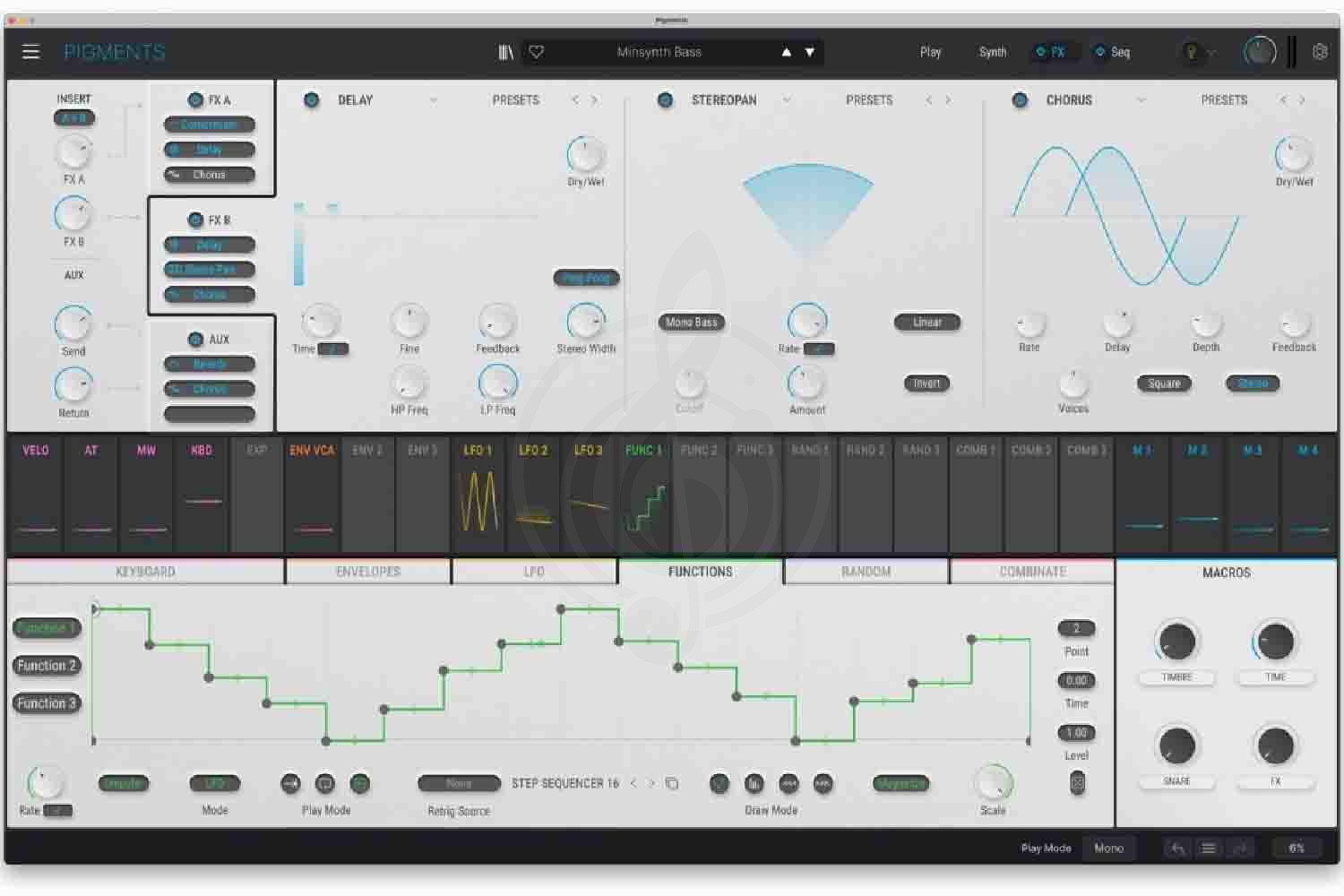Open the main hamburger menu
This screenshot has width=1344, height=896.
pyautogui.click(x=30, y=52)
